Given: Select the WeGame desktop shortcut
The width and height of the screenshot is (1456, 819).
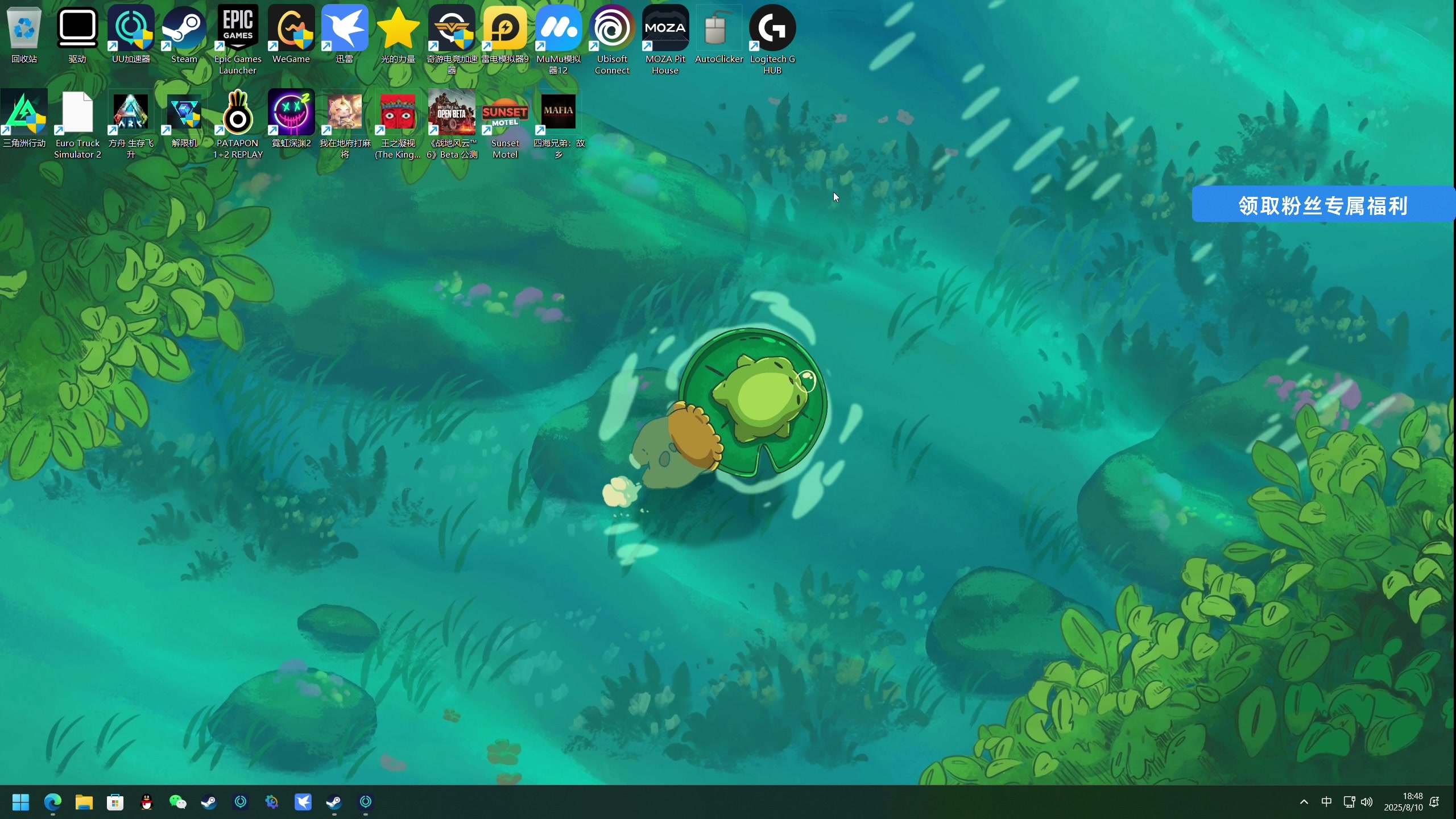Looking at the screenshot, I should click(x=291, y=35).
